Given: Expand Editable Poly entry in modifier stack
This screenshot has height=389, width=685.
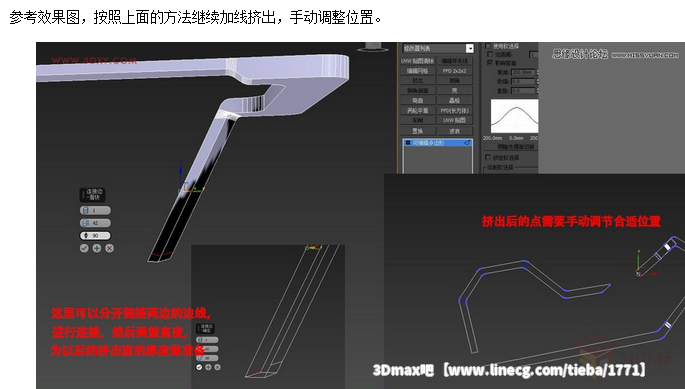Looking at the screenshot, I should 408,142.
